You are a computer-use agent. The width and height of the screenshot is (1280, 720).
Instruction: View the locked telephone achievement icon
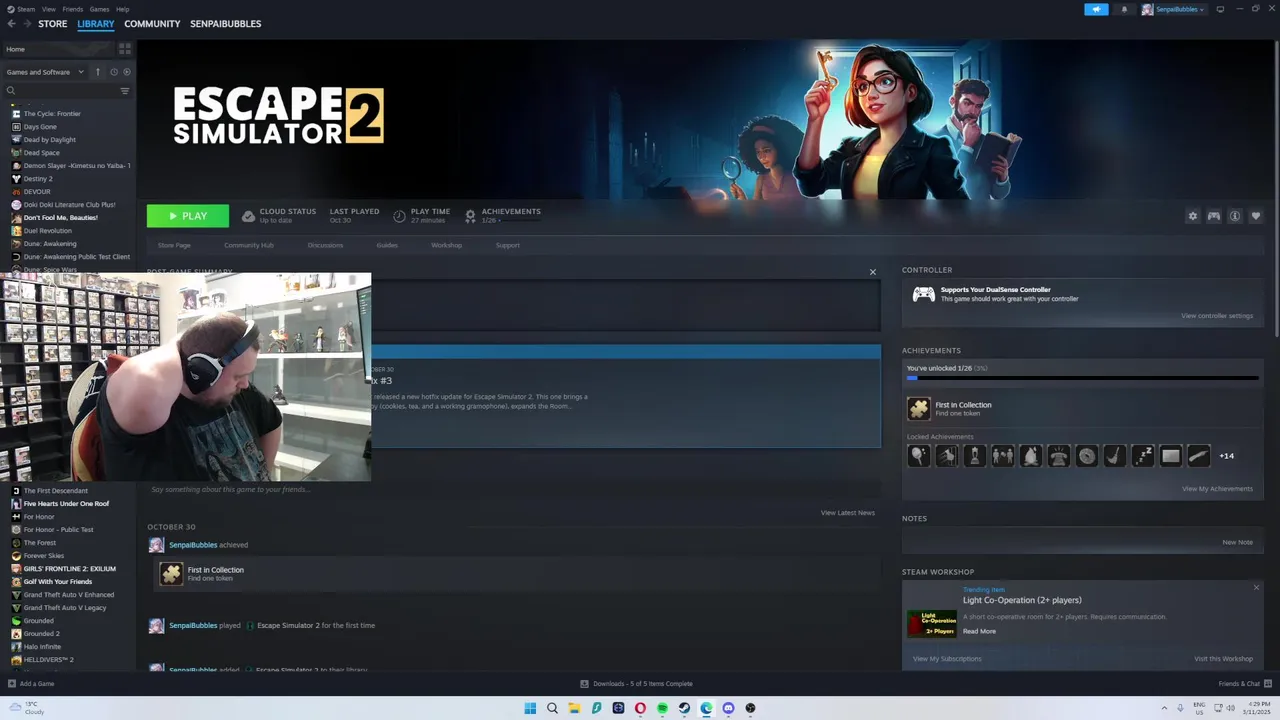[x=1058, y=456]
